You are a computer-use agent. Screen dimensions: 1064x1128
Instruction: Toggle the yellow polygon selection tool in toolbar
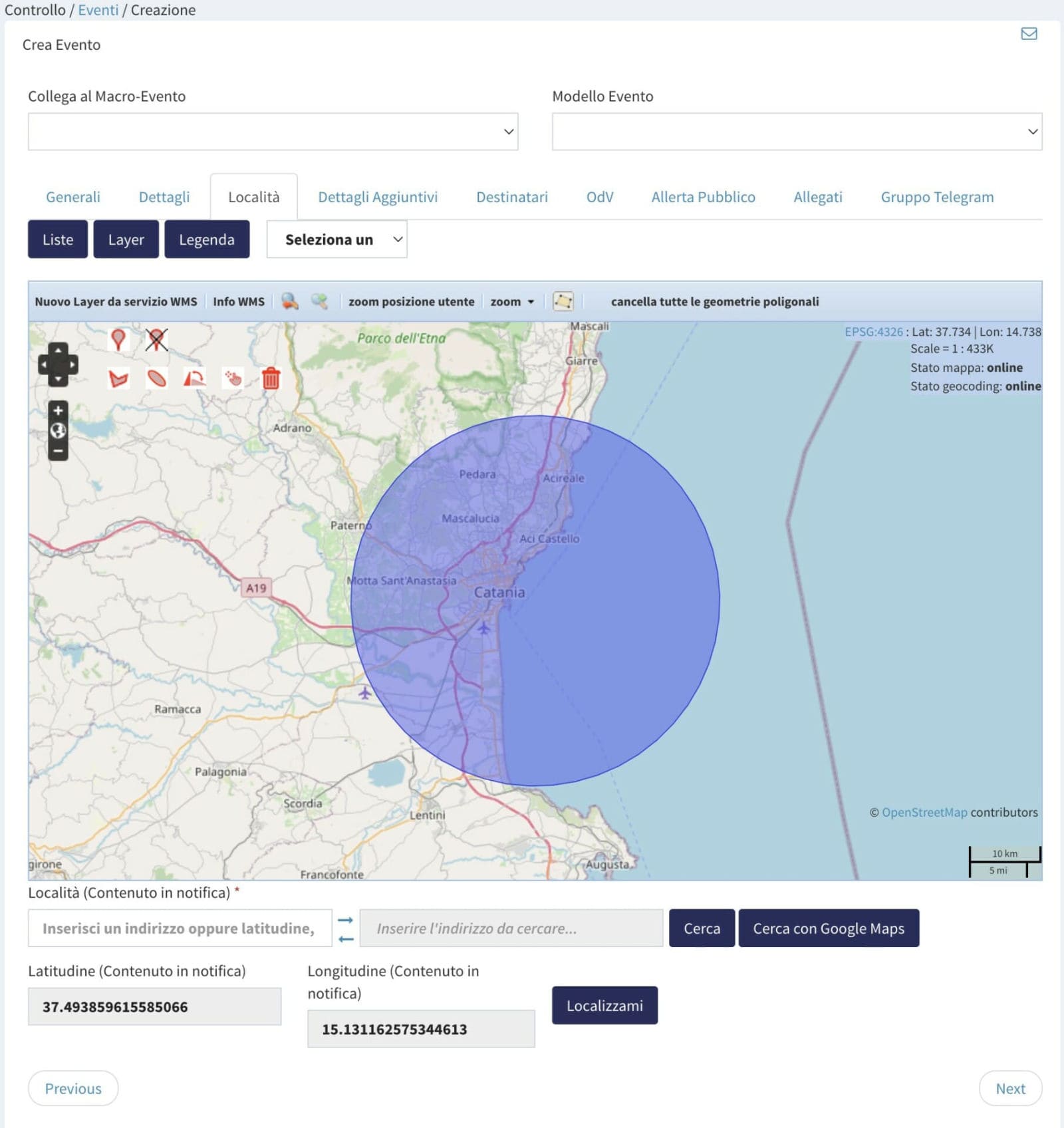point(563,301)
